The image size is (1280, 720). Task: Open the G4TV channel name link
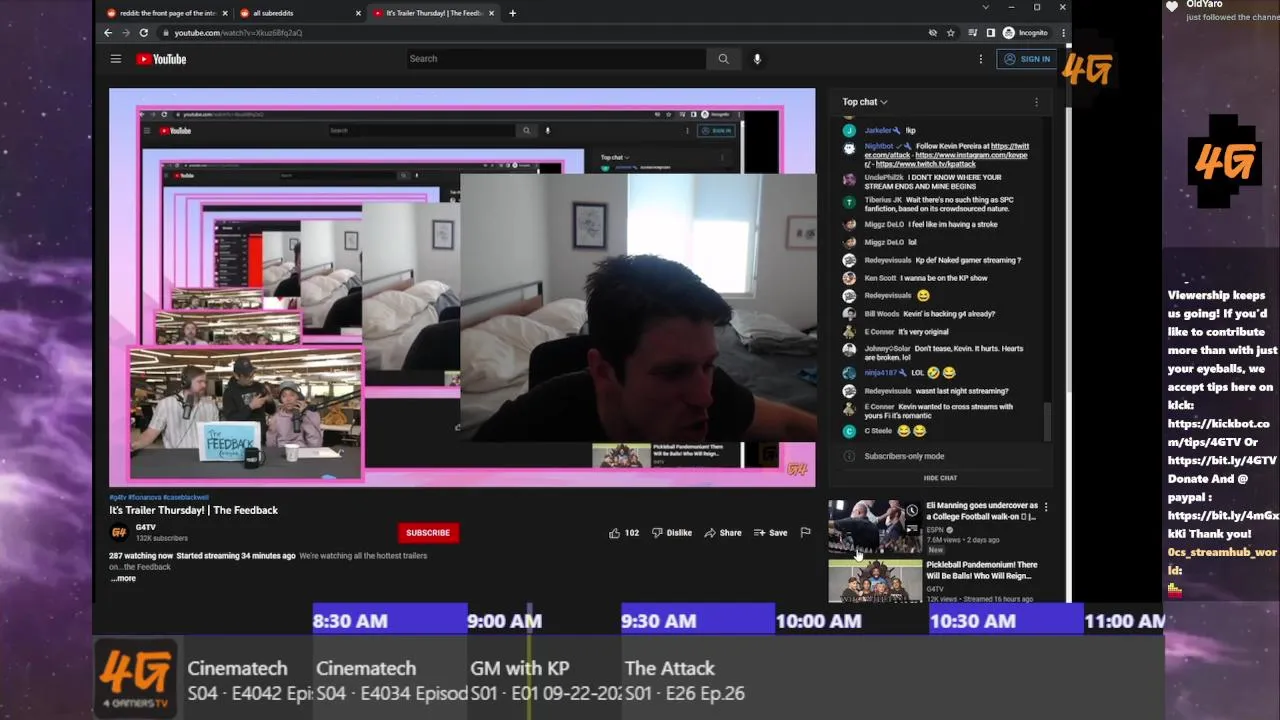click(146, 527)
